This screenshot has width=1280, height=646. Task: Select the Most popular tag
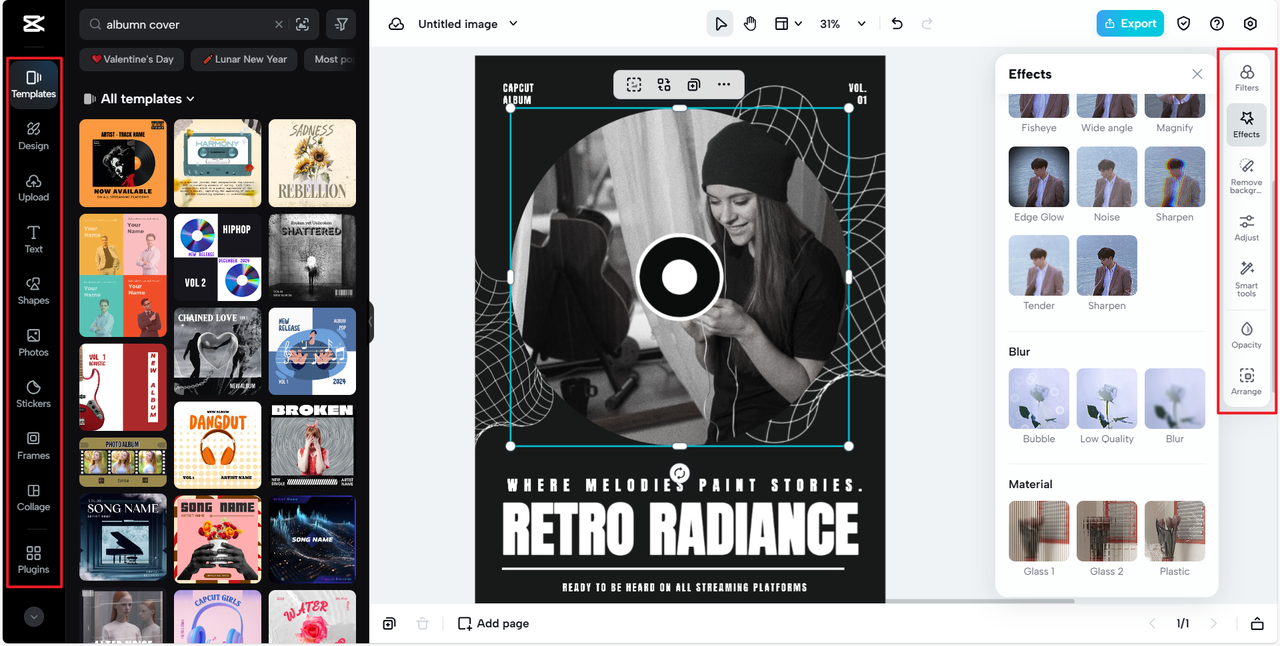coord(330,59)
